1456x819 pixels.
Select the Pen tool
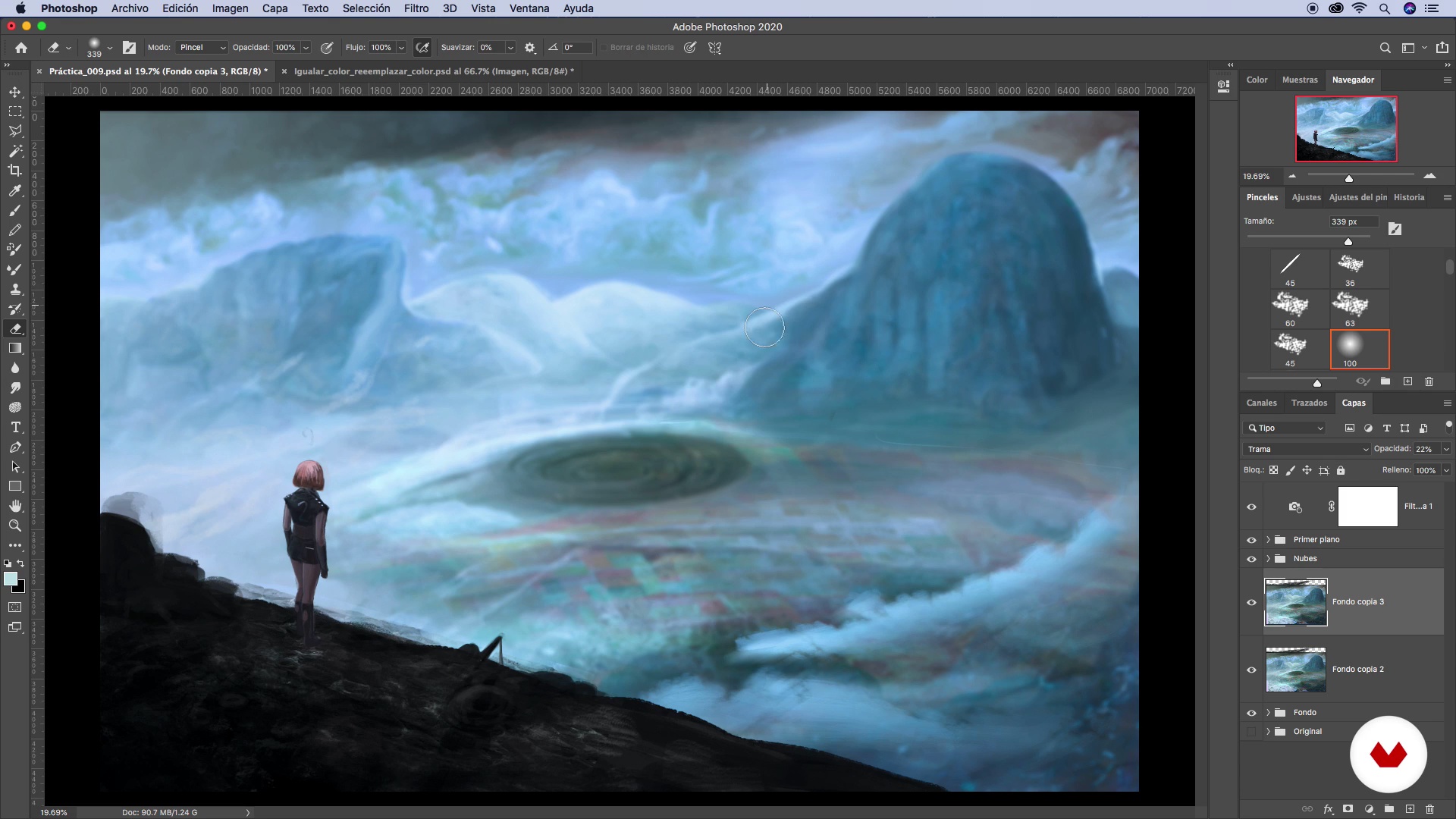coord(15,447)
